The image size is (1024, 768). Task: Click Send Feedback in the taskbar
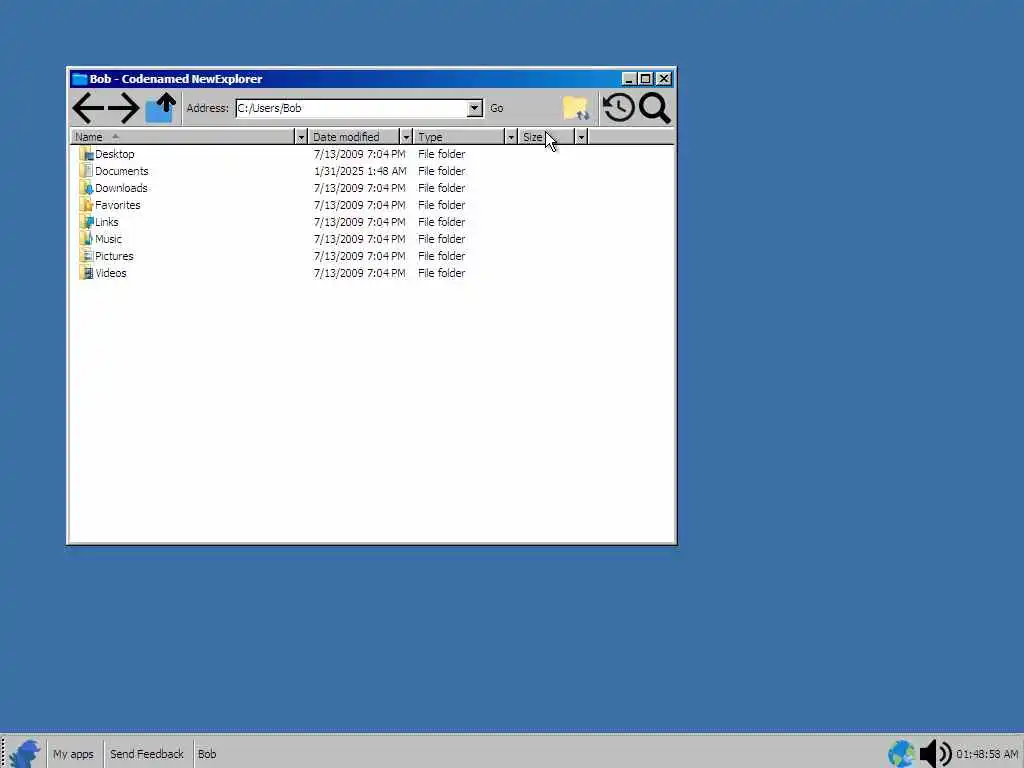point(147,754)
